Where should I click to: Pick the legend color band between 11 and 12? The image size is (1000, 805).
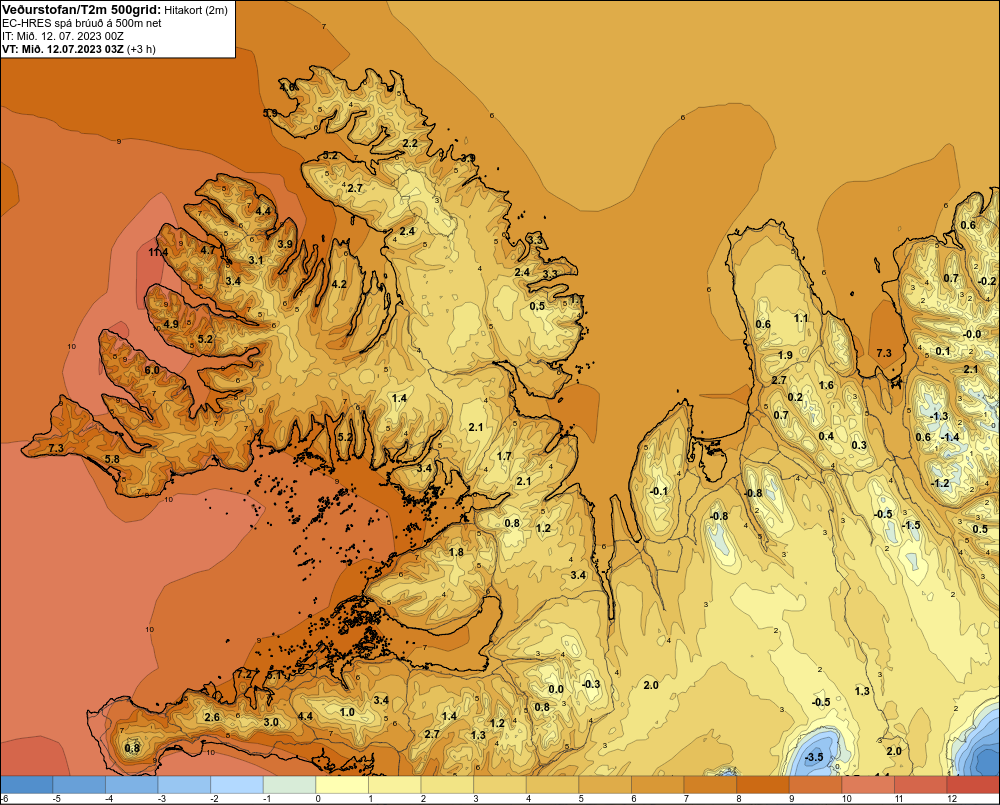(x=920, y=785)
